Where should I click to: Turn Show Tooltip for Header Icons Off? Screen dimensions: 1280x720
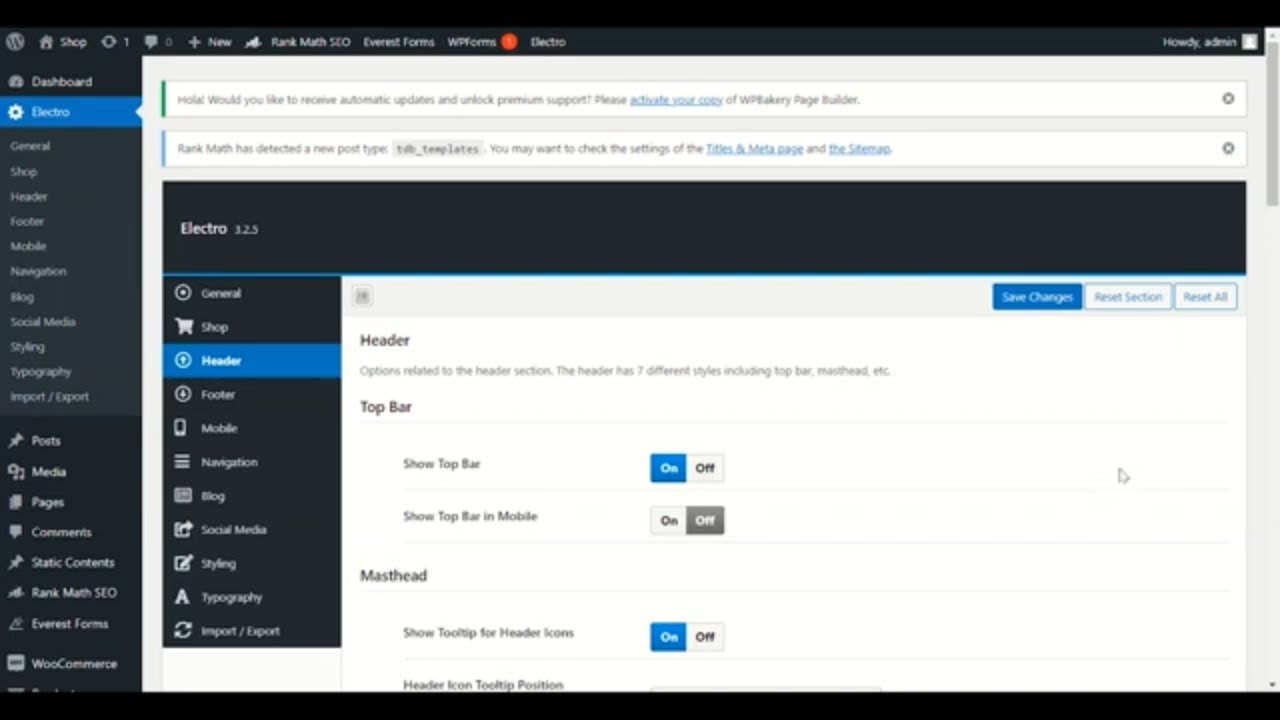tap(705, 637)
